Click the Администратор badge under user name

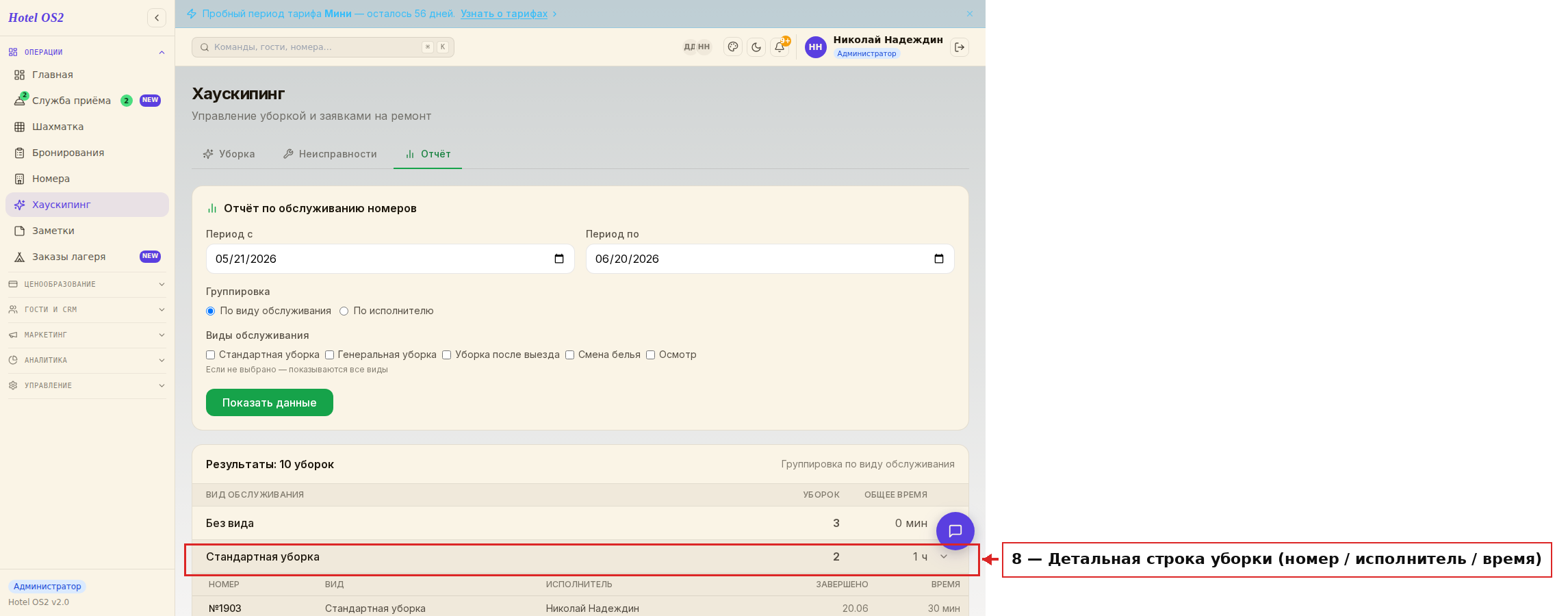click(x=866, y=53)
